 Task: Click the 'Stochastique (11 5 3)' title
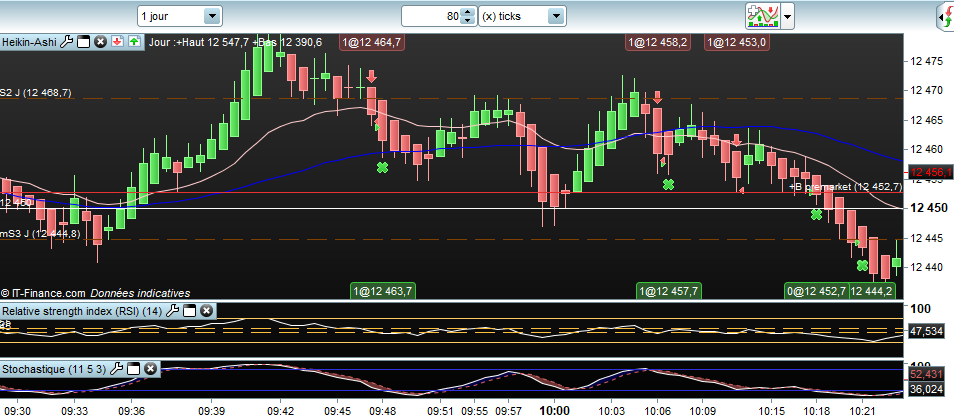pos(55,369)
